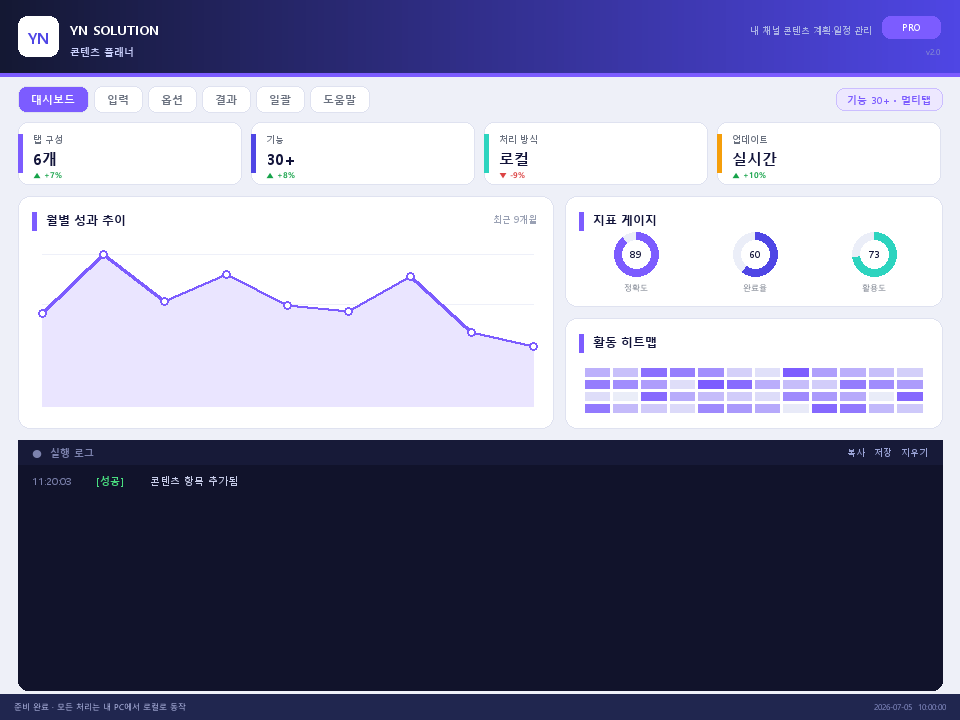Click the 월별 성과 추이 chart title
Viewport: 960px width, 720px height.
86,220
